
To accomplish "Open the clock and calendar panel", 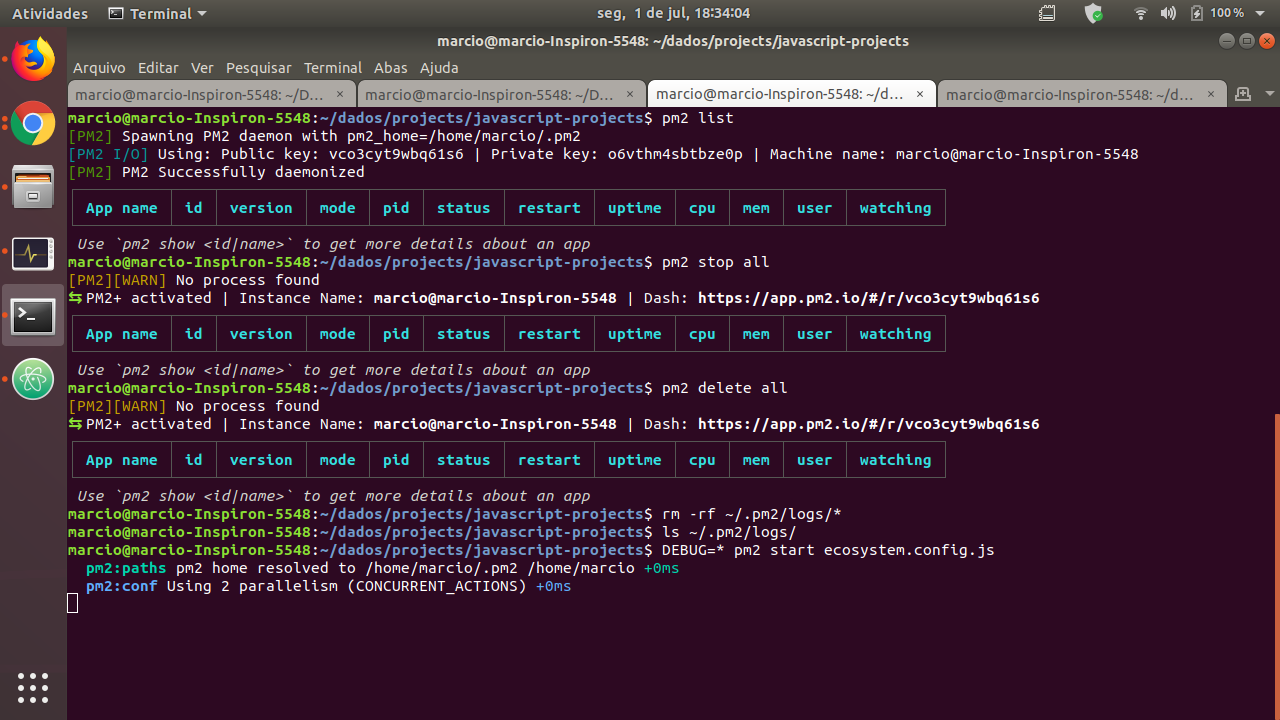I will (672, 14).
